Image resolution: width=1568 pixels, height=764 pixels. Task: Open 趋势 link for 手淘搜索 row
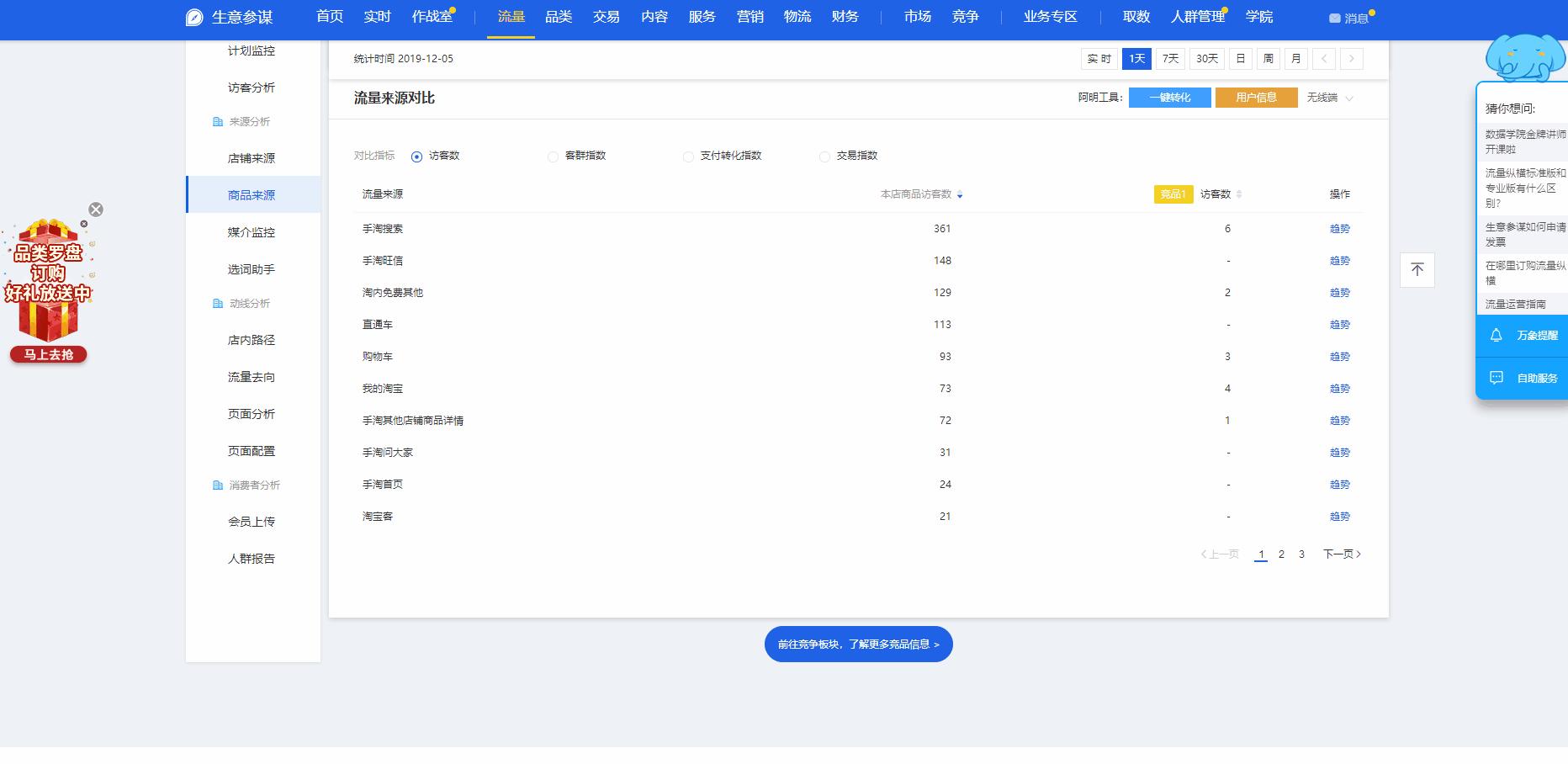1339,228
